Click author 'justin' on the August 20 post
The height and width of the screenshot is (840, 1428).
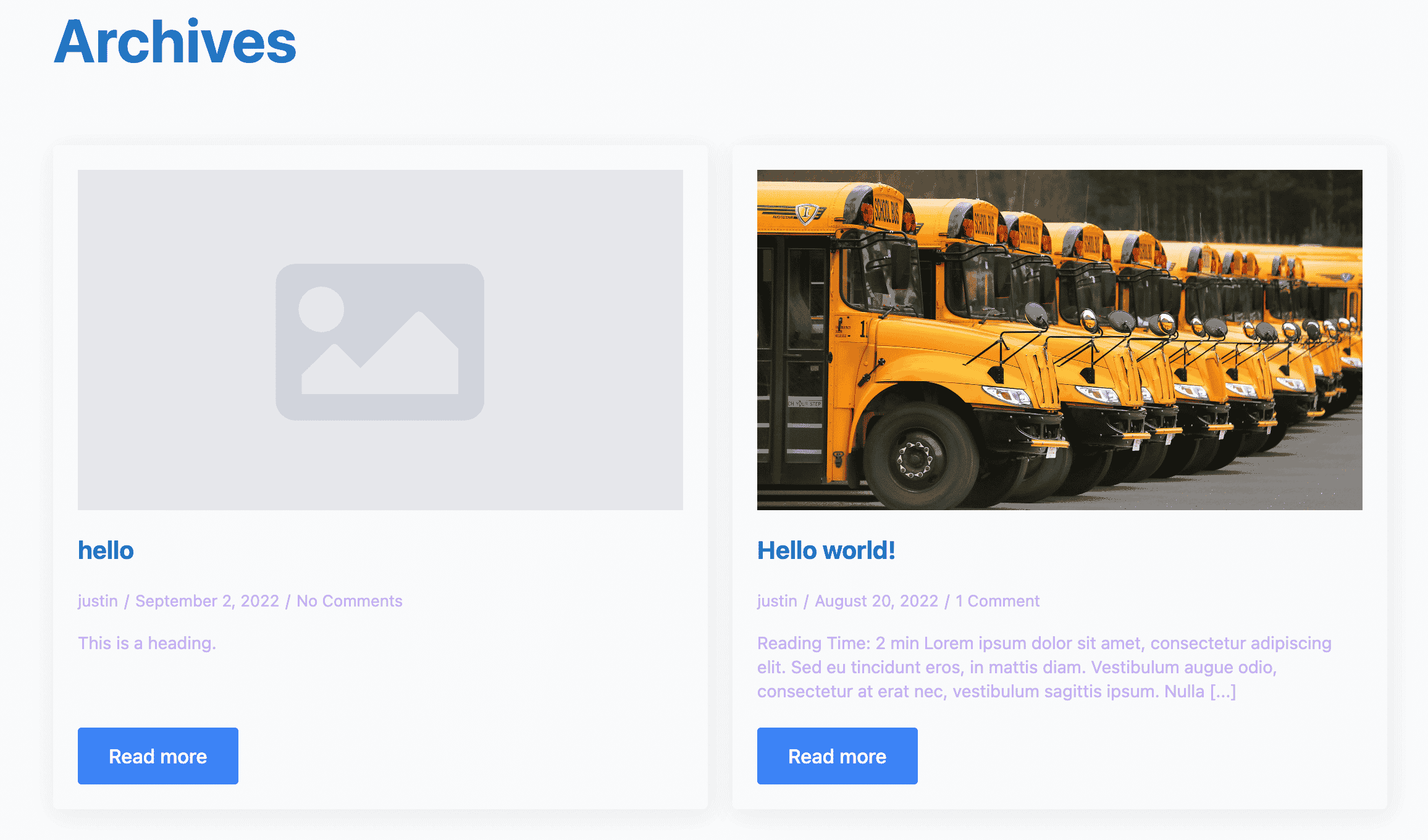tap(777, 601)
